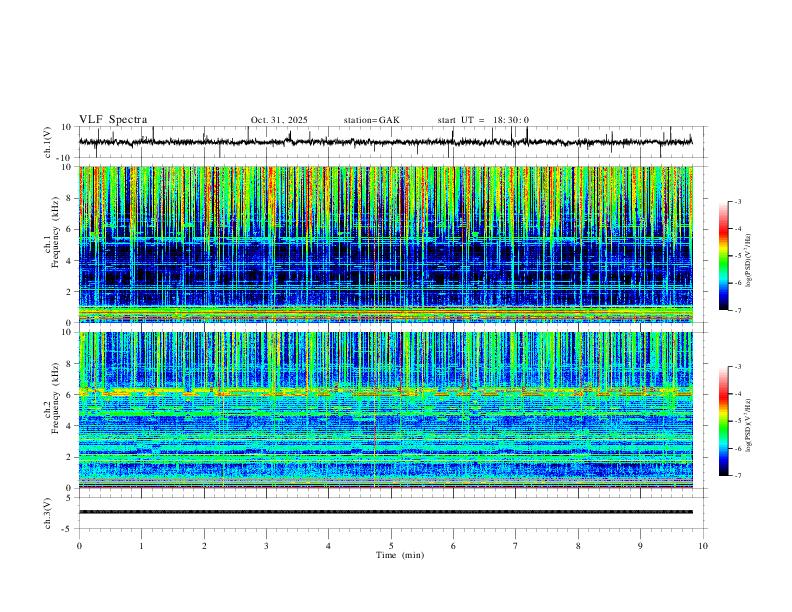Image resolution: width=792 pixels, height=612 pixels.
Task: Click tick label 6 on the Time axis
Action: pyautogui.click(x=453, y=546)
